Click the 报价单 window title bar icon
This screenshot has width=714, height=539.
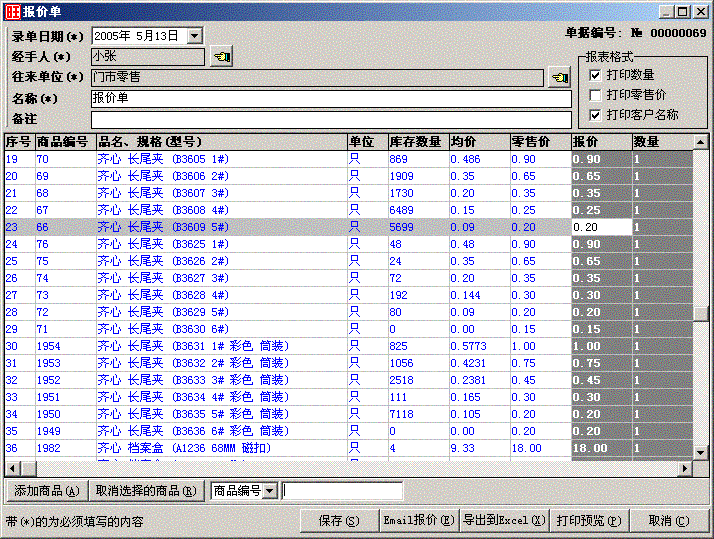(13, 11)
